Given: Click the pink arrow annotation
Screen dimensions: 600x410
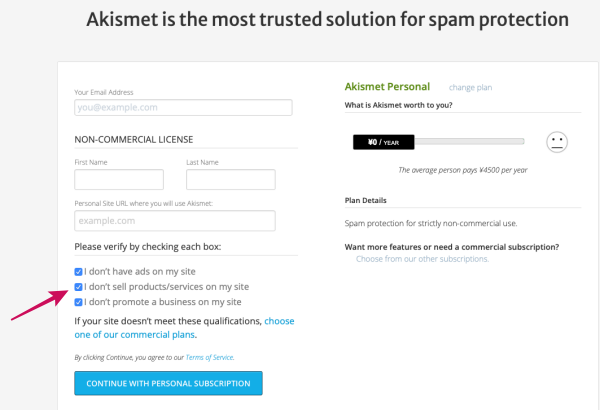Looking at the screenshot, I should tap(41, 304).
